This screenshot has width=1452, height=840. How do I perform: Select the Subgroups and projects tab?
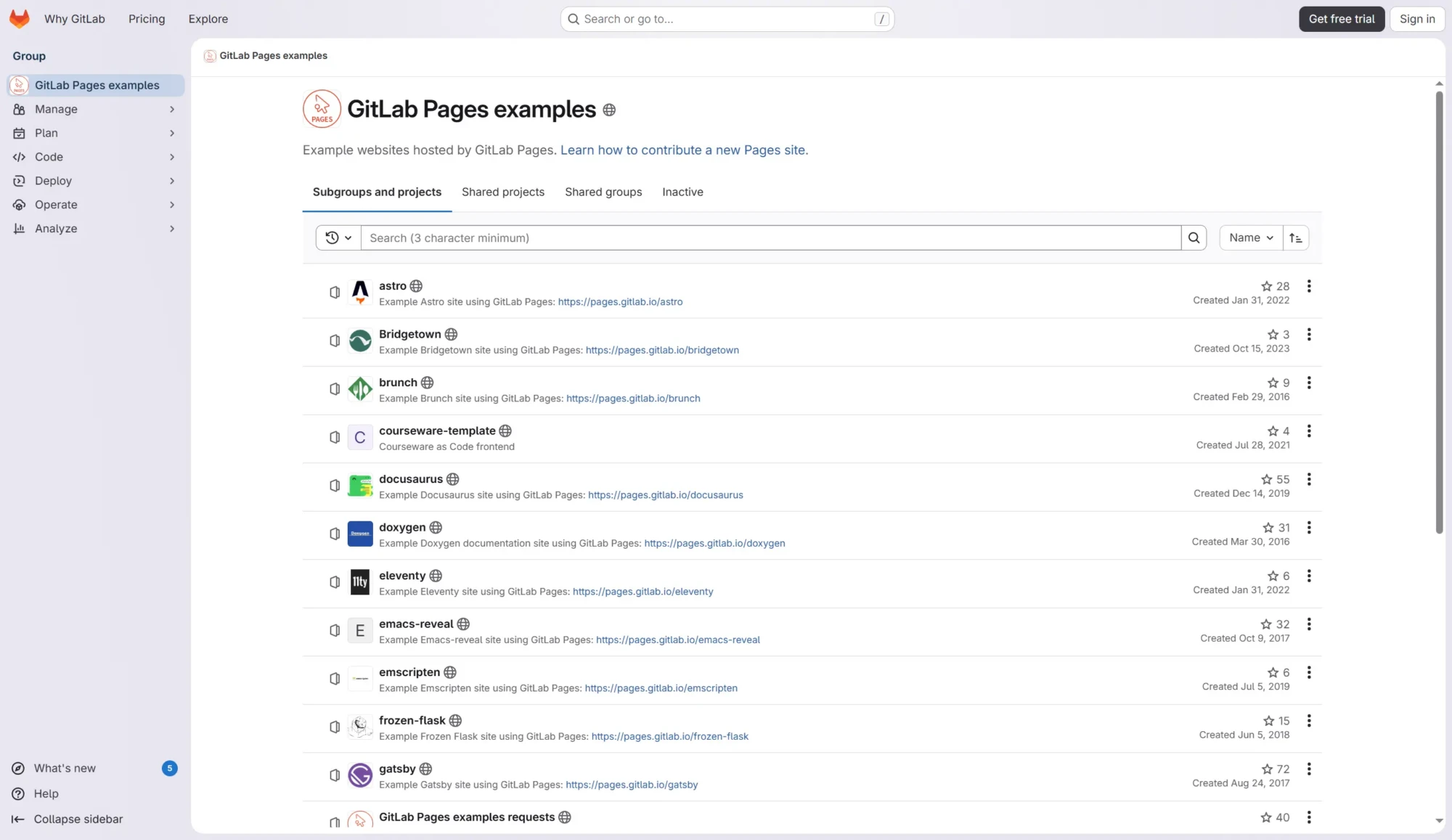[x=377, y=192]
